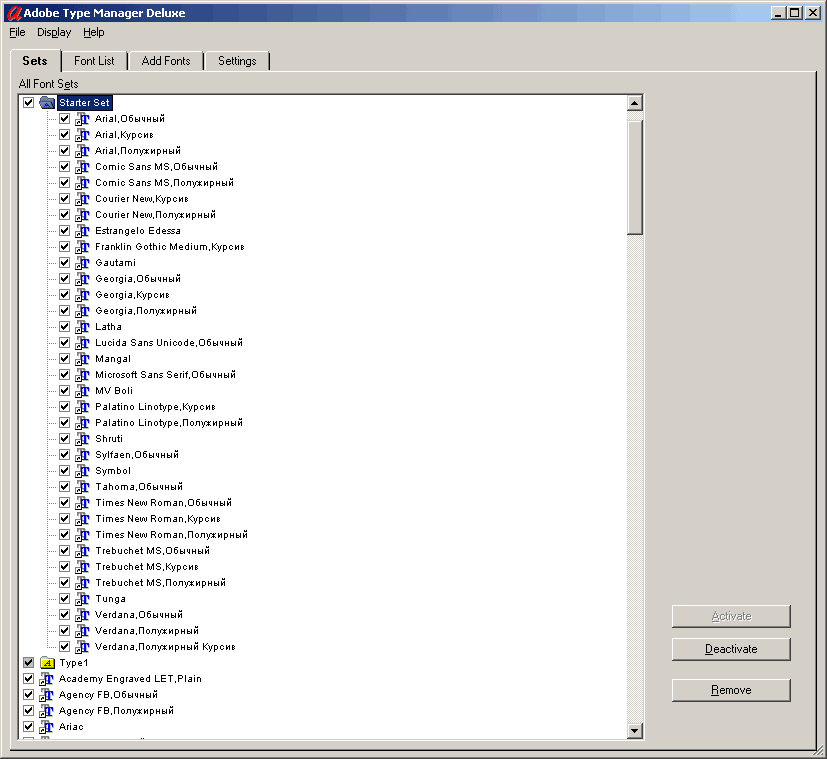The width and height of the screenshot is (827, 759).
Task: Select the Arial,Полужирный font entry
Action: click(x=138, y=151)
